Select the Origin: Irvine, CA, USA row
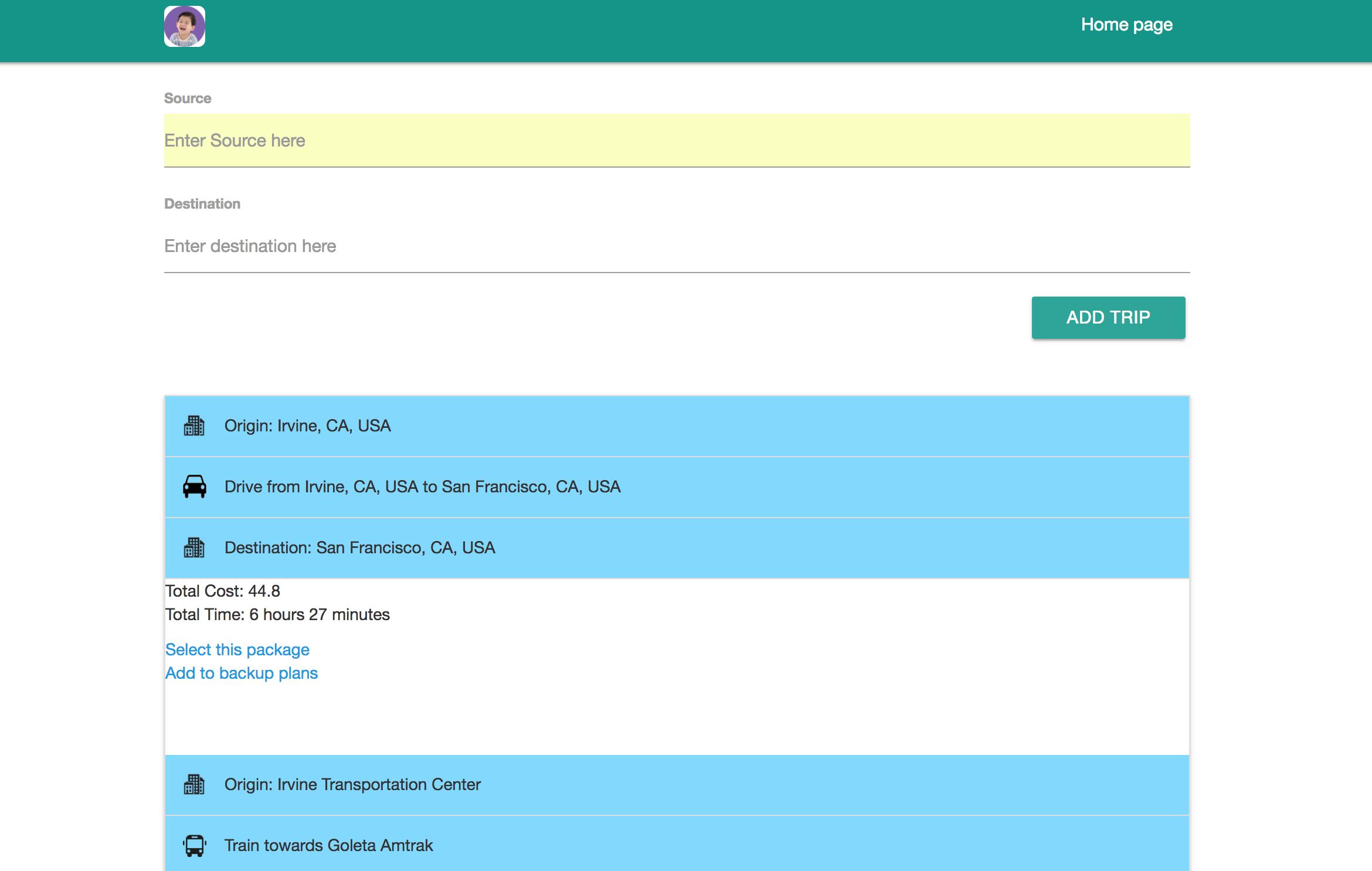 click(x=677, y=426)
